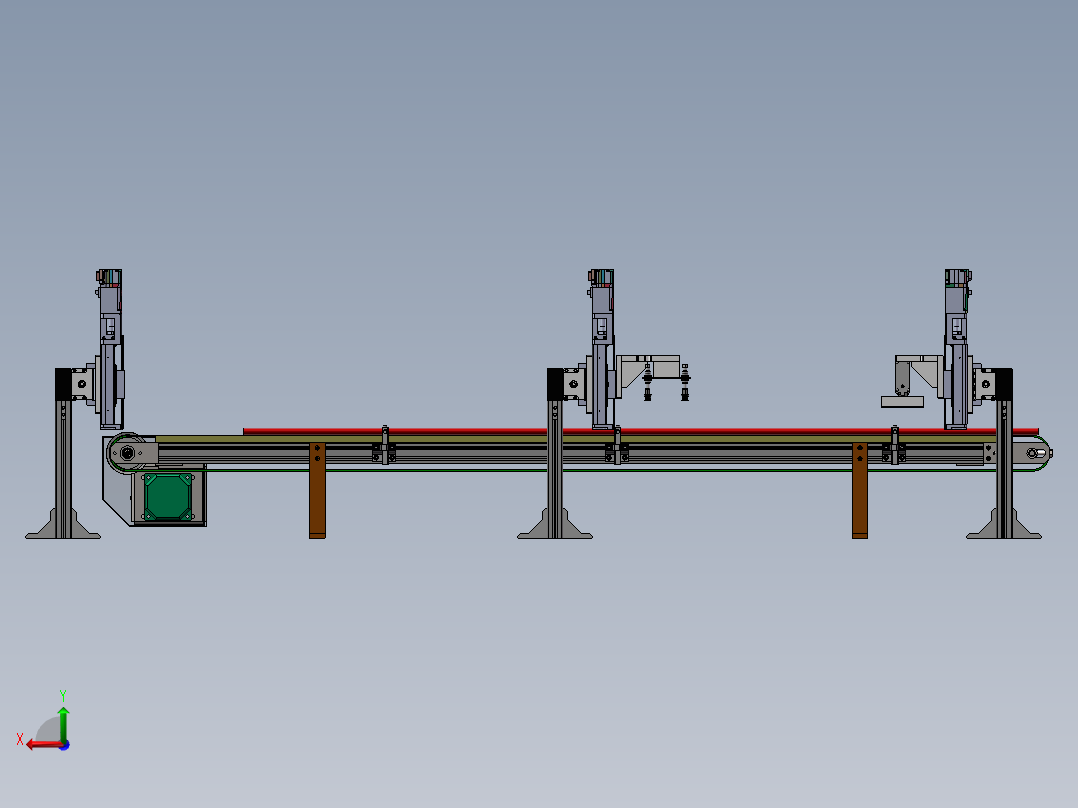Click the red X axis arrow of triad
This screenshot has height=808, width=1078.
pyautogui.click(x=45, y=744)
